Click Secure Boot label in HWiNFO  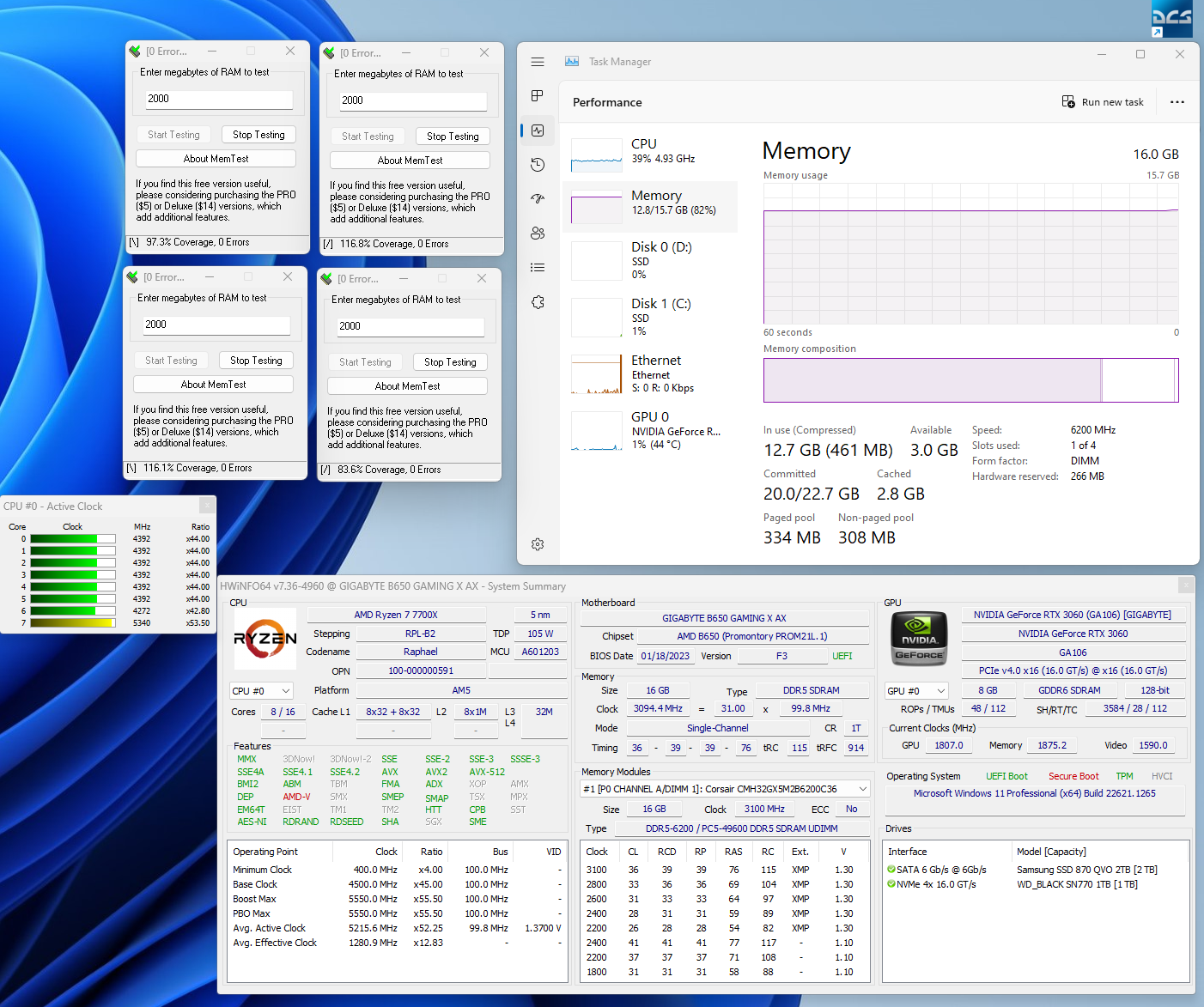click(1073, 776)
